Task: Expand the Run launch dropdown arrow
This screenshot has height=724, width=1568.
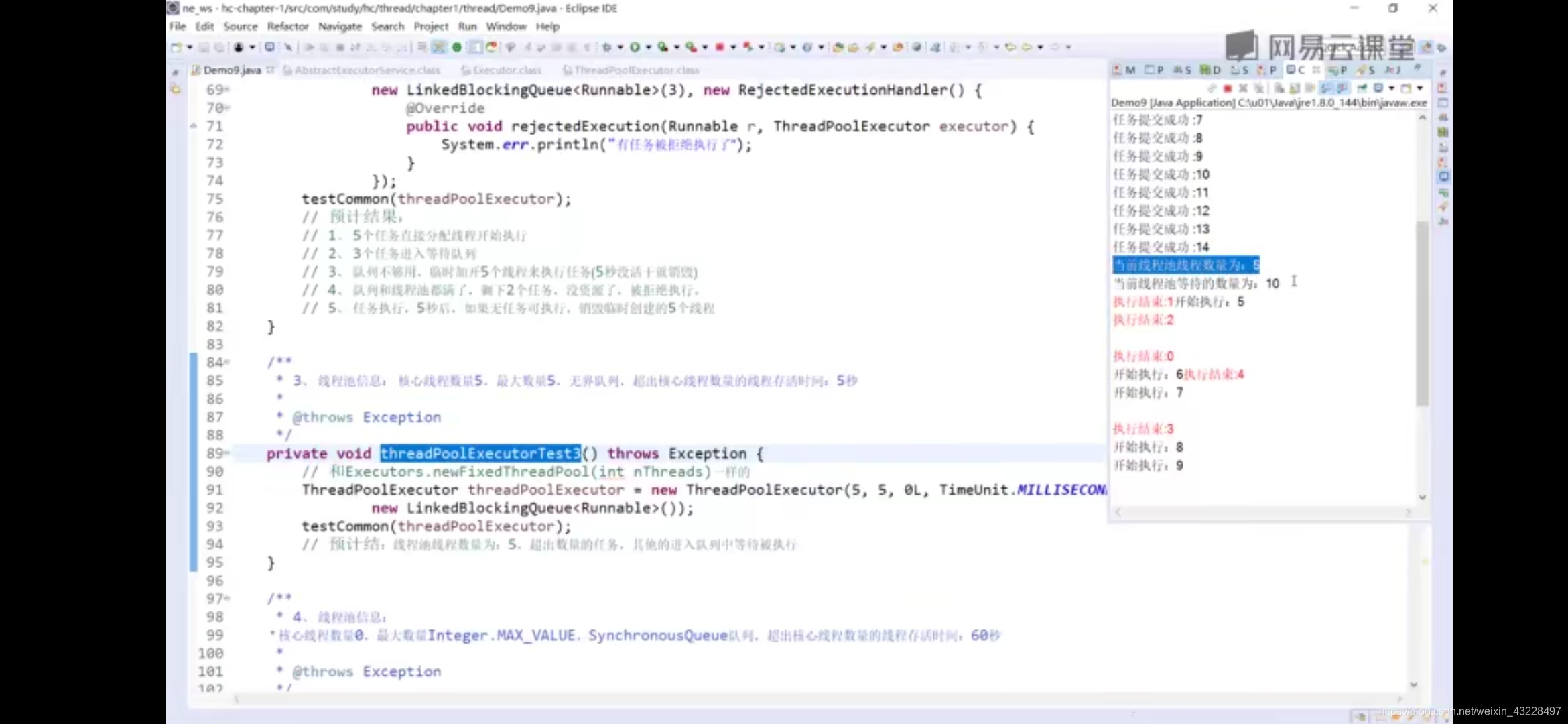Action: pyautogui.click(x=648, y=47)
